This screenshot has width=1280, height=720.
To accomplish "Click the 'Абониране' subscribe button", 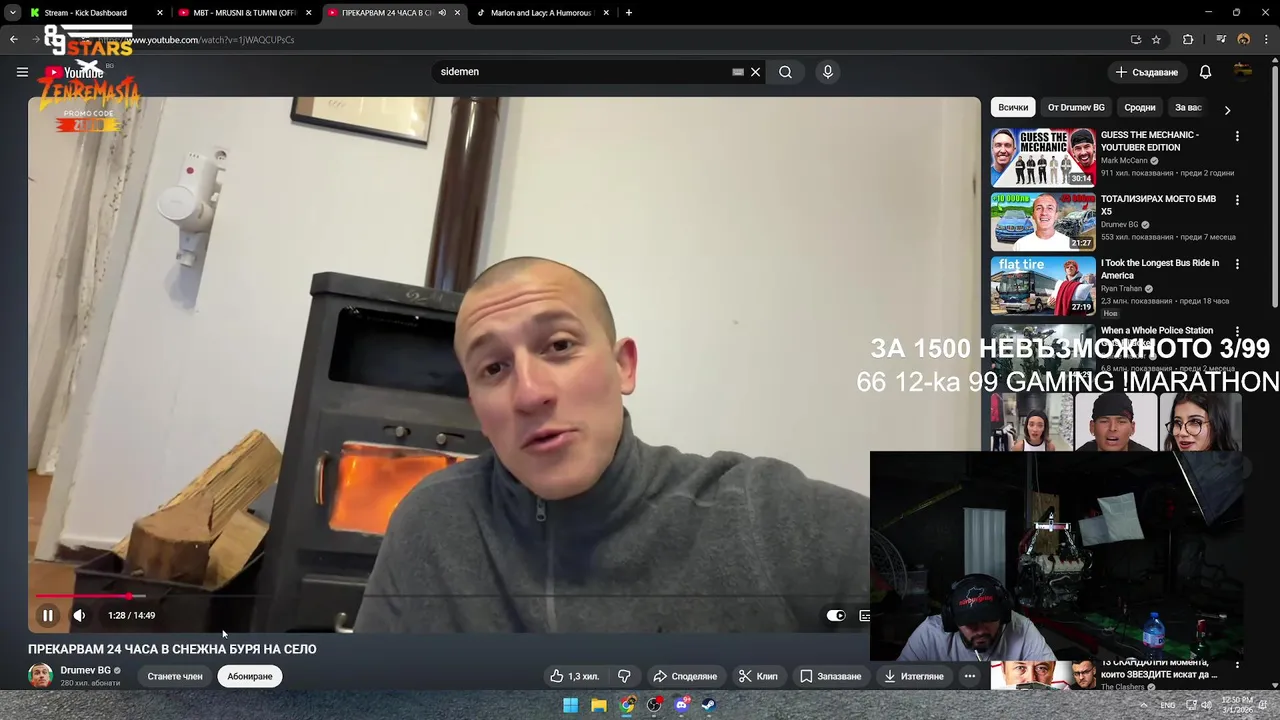I will pos(250,676).
